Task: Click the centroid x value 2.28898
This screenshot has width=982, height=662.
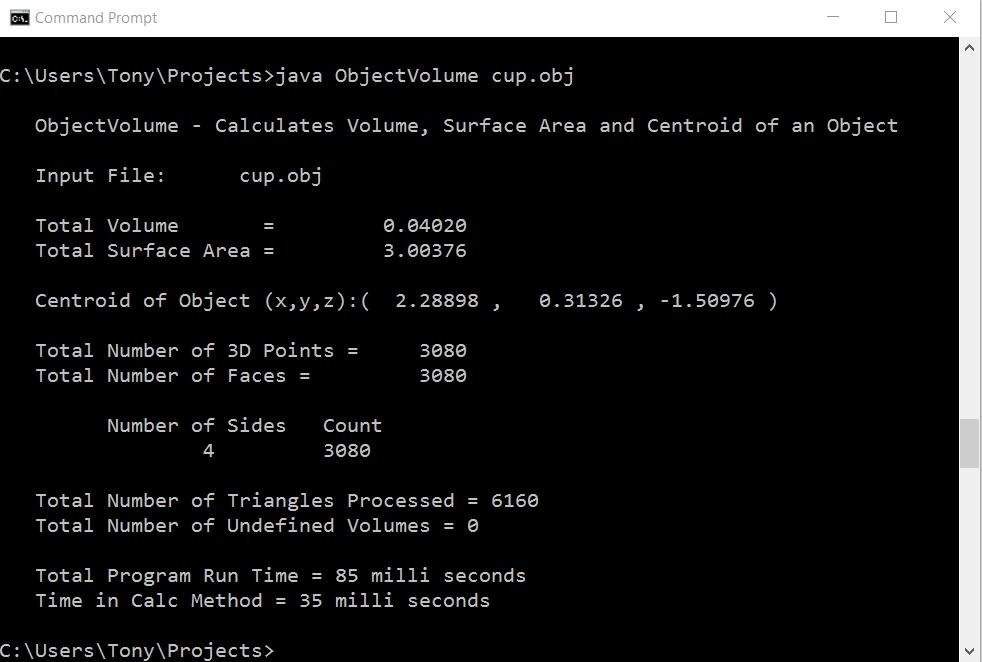Action: [x=437, y=301]
